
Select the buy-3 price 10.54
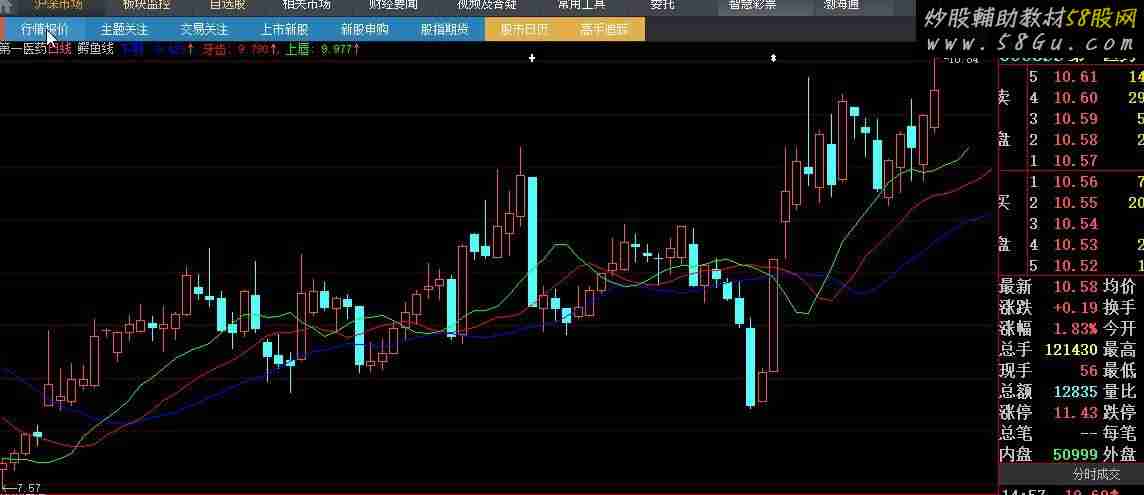coord(1075,223)
